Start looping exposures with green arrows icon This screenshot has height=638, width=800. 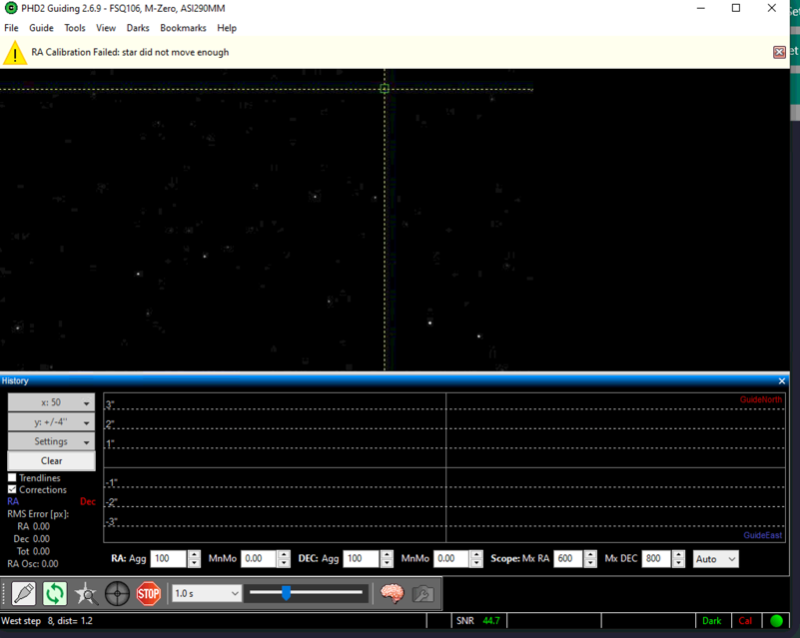point(55,594)
